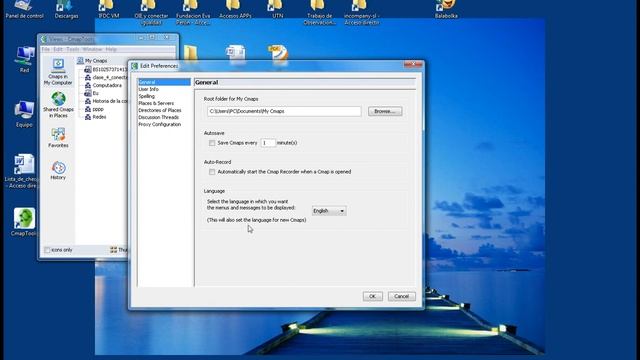Open Shared Cmaps in Places

[58, 105]
